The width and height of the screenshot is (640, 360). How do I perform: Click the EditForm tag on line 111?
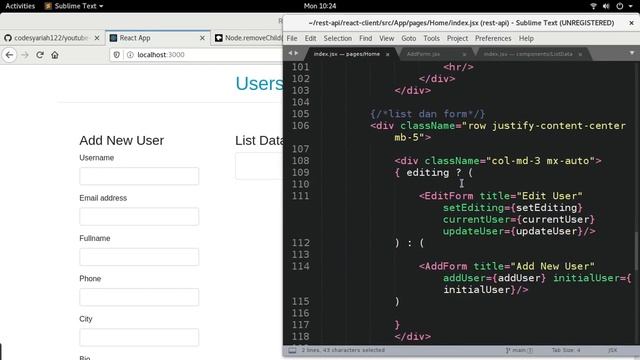[x=446, y=196]
